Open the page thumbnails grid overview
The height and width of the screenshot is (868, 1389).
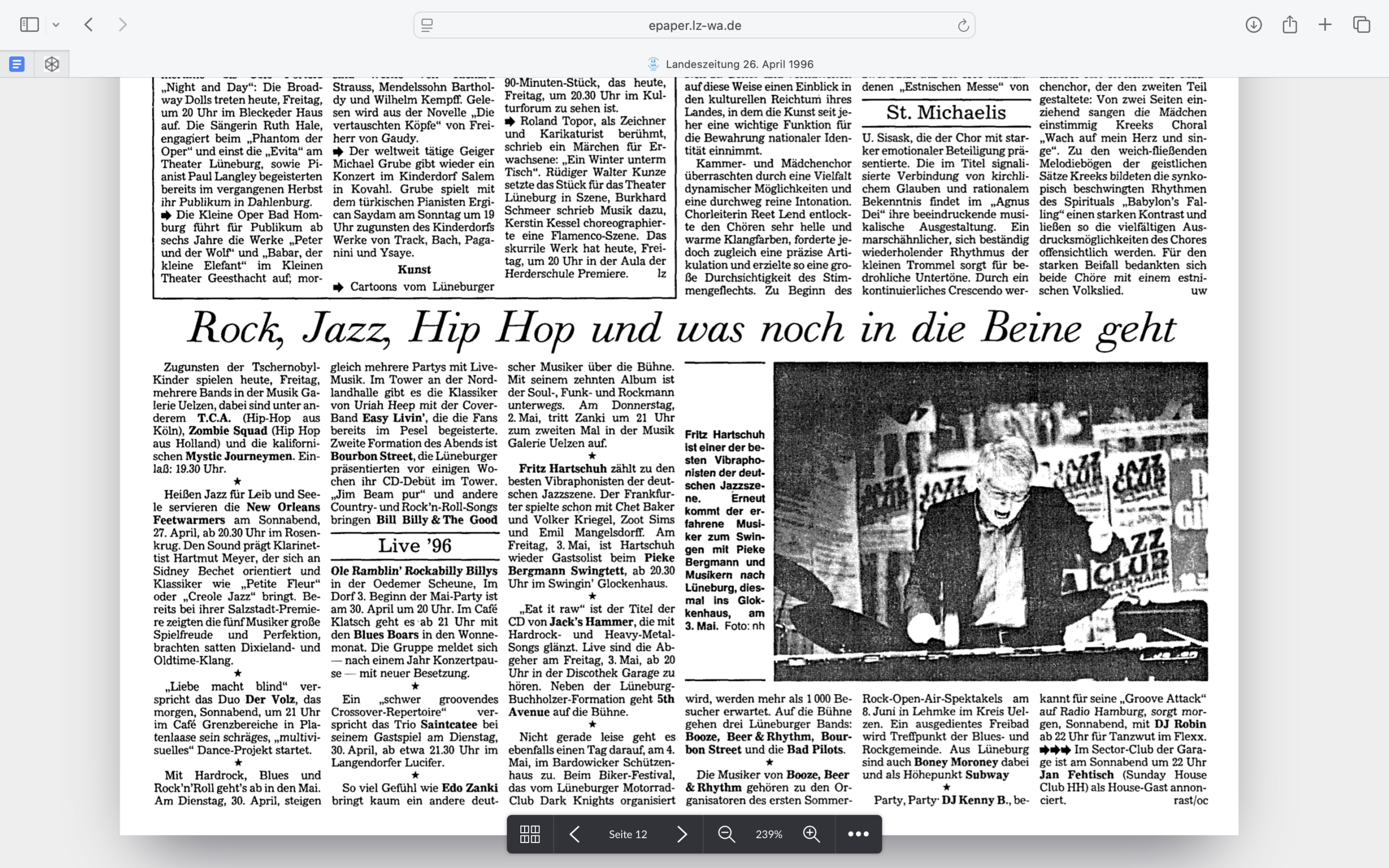529,834
